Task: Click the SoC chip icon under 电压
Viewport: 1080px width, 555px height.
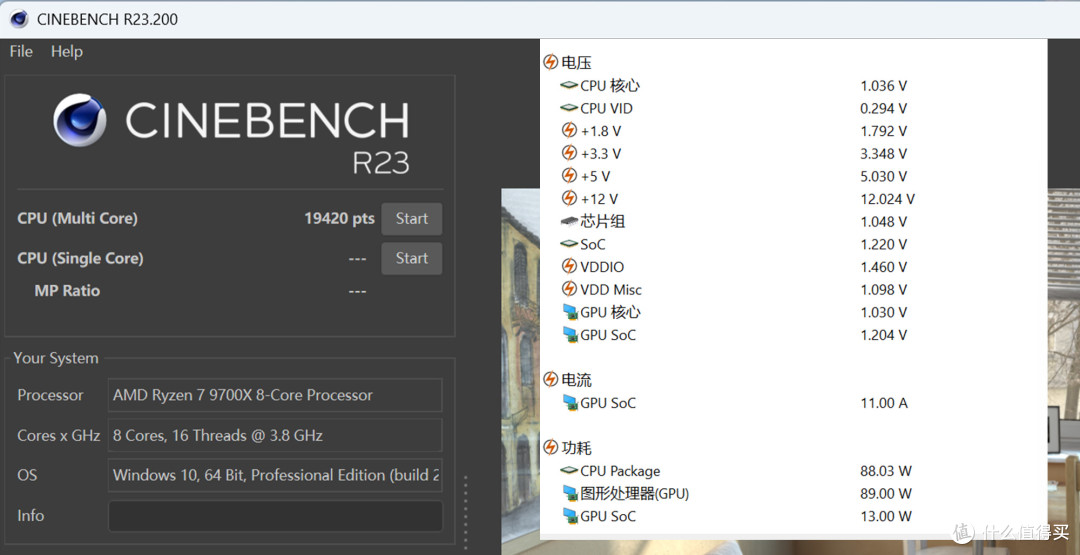Action: 569,244
